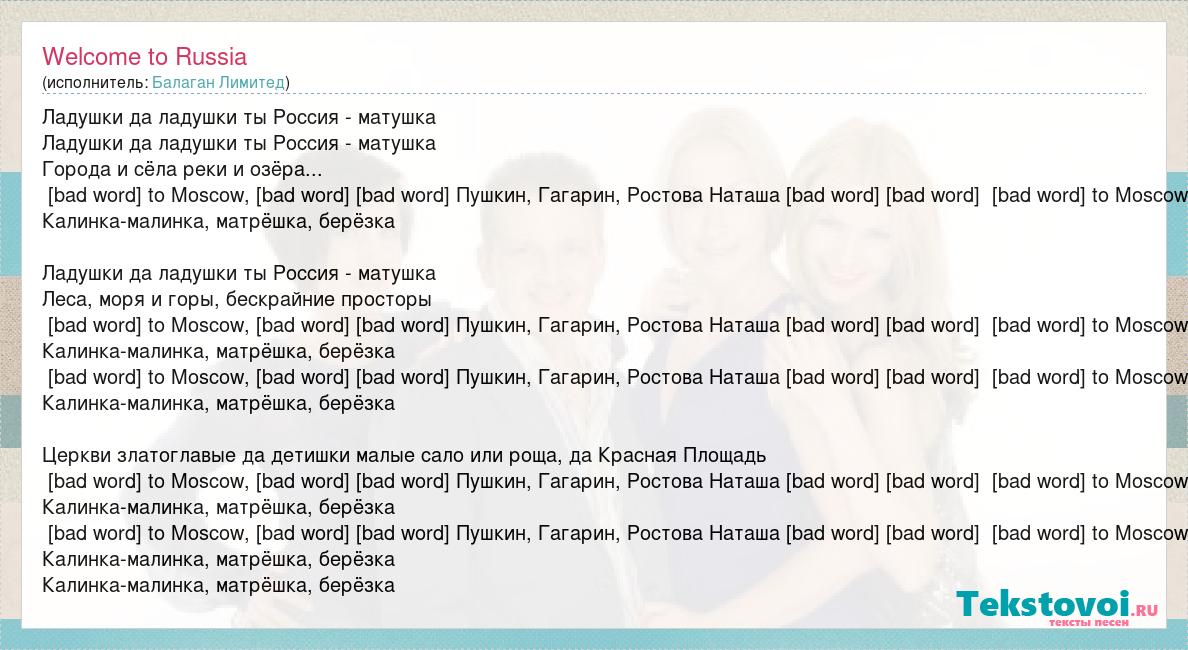Select the line 'Города и сёла реки и озёра...'
The width and height of the screenshot is (1188, 650).
click(x=183, y=169)
